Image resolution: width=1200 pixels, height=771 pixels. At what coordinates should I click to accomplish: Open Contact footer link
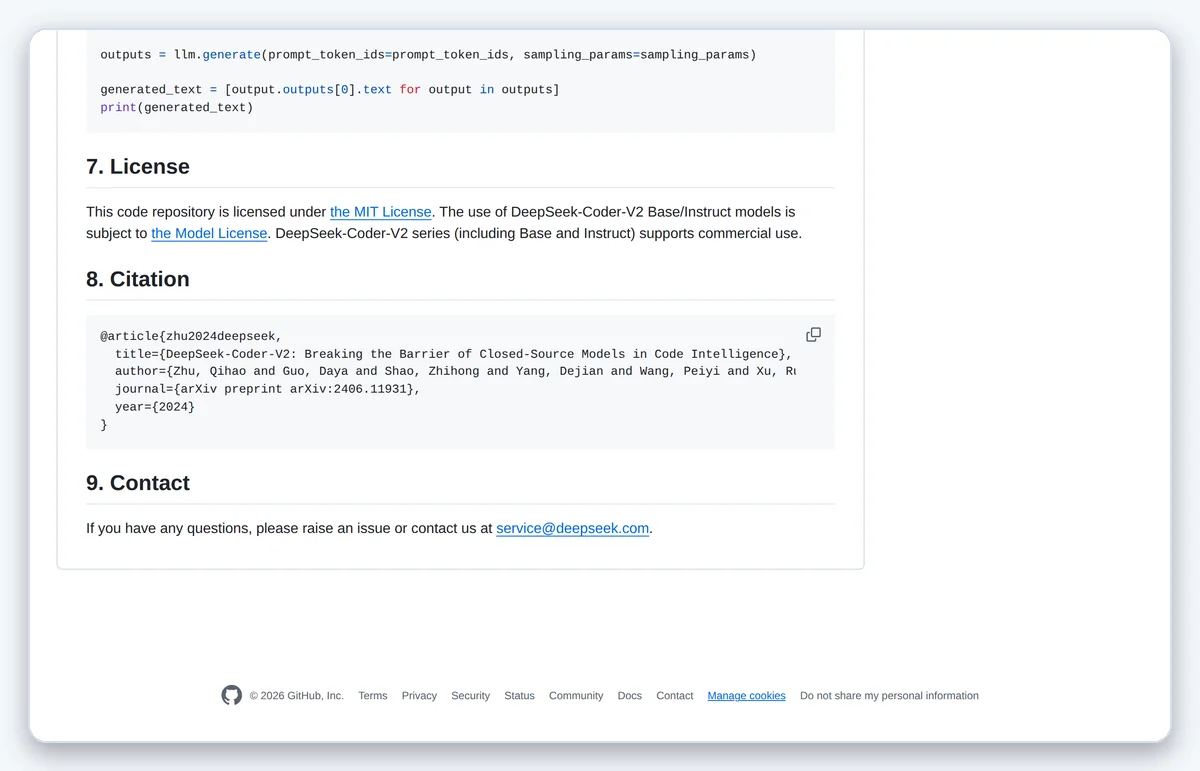(675, 696)
